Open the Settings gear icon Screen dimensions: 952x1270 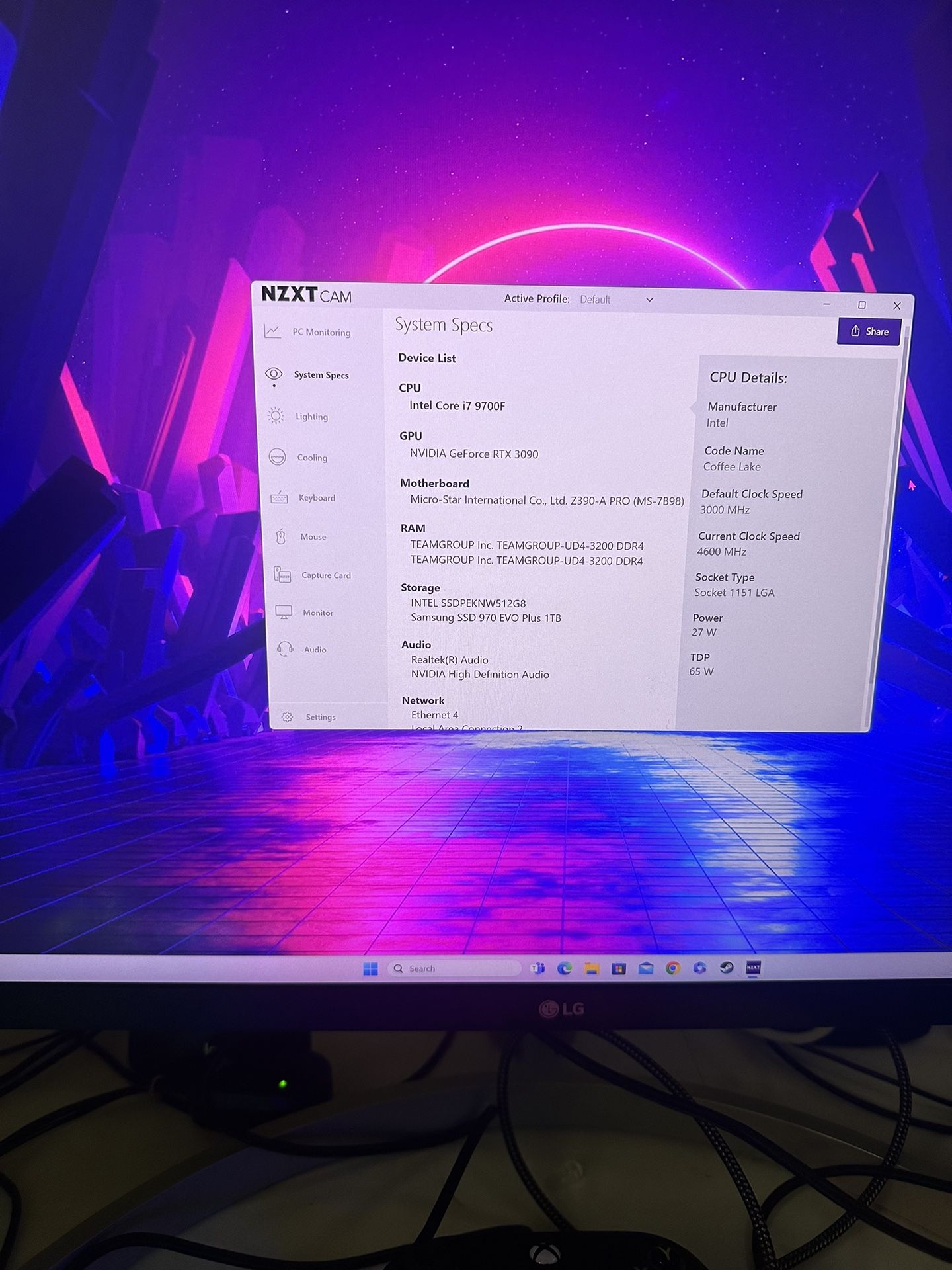click(287, 717)
